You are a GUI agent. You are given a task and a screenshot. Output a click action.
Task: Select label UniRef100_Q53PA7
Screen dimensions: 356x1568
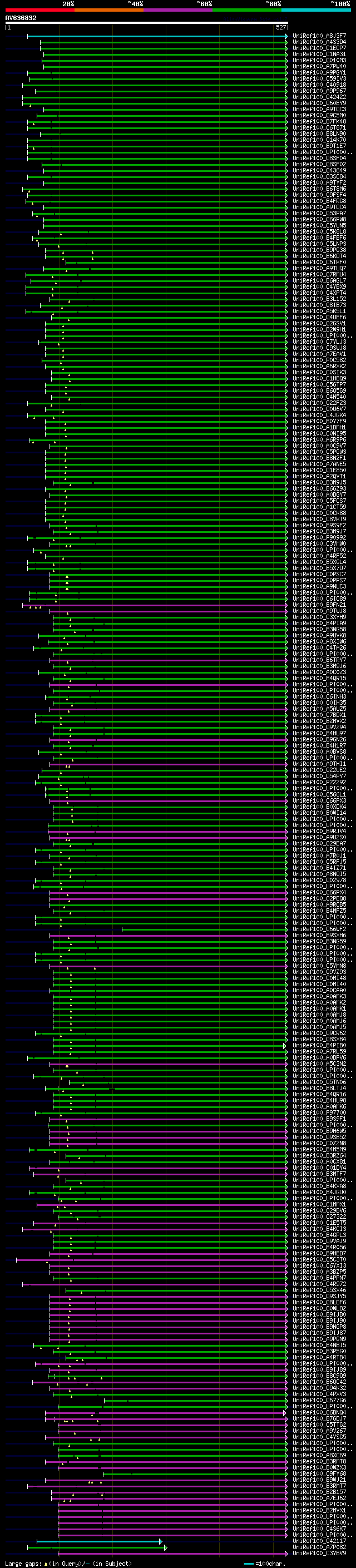[x=319, y=213]
